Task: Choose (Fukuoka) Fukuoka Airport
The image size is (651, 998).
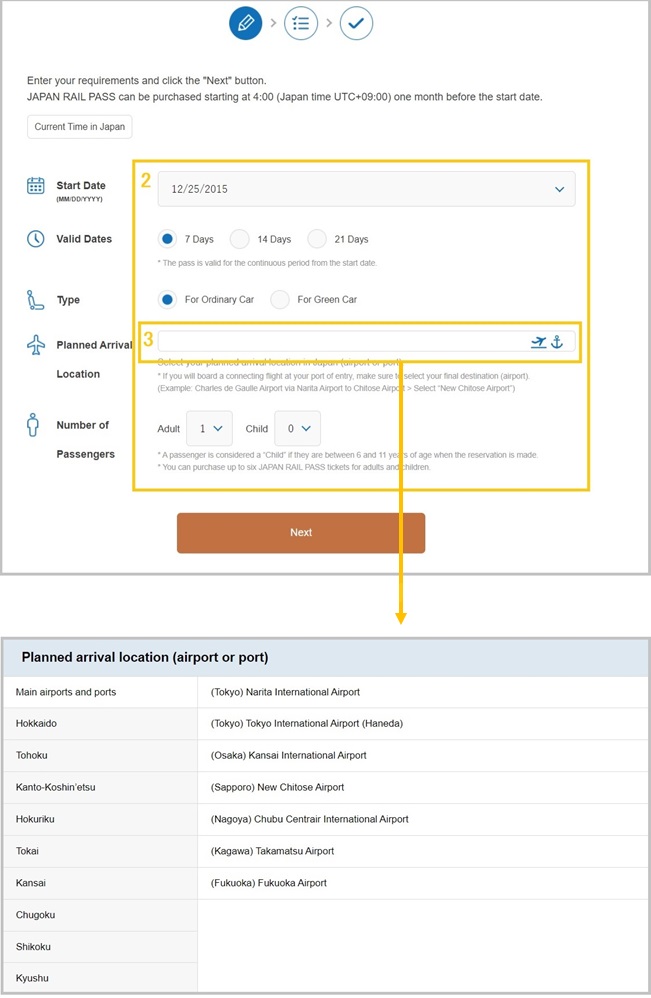Action: pos(423,883)
